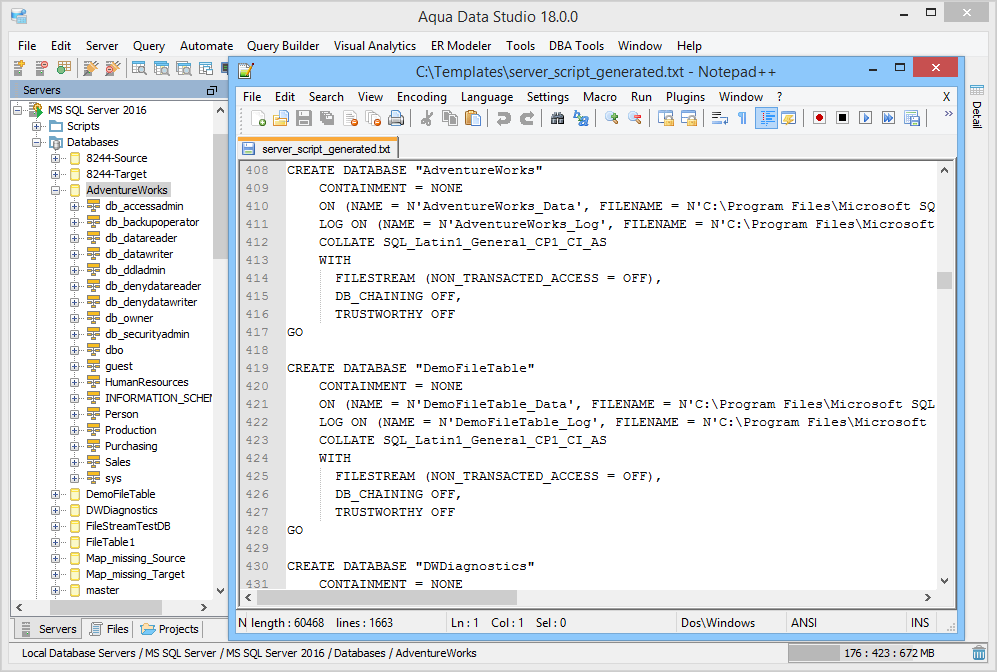Click the Register Server icon in Aqua Data Studio
This screenshot has width=997, height=672.
[x=20, y=68]
